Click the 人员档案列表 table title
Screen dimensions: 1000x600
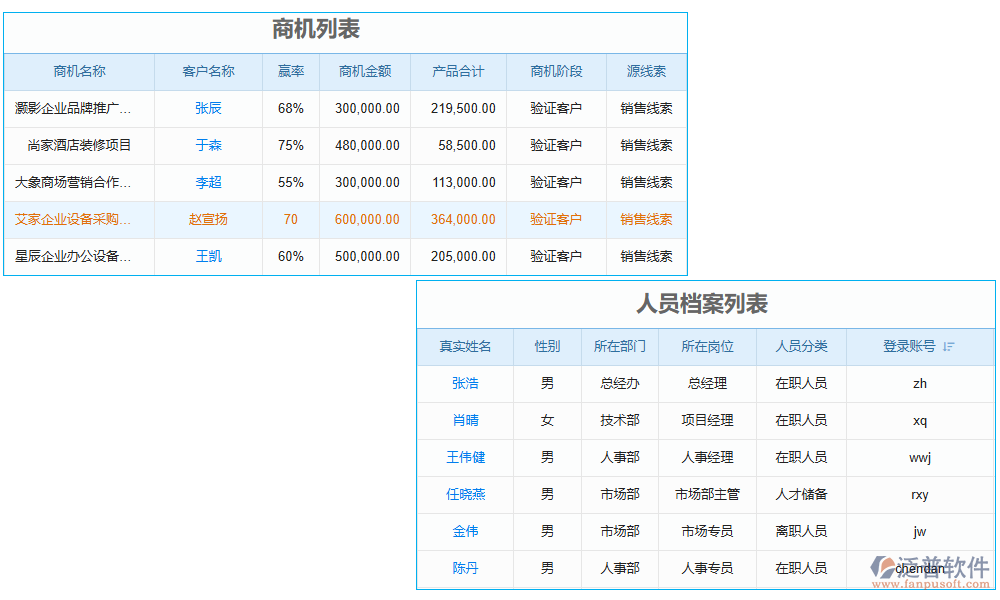(705, 304)
